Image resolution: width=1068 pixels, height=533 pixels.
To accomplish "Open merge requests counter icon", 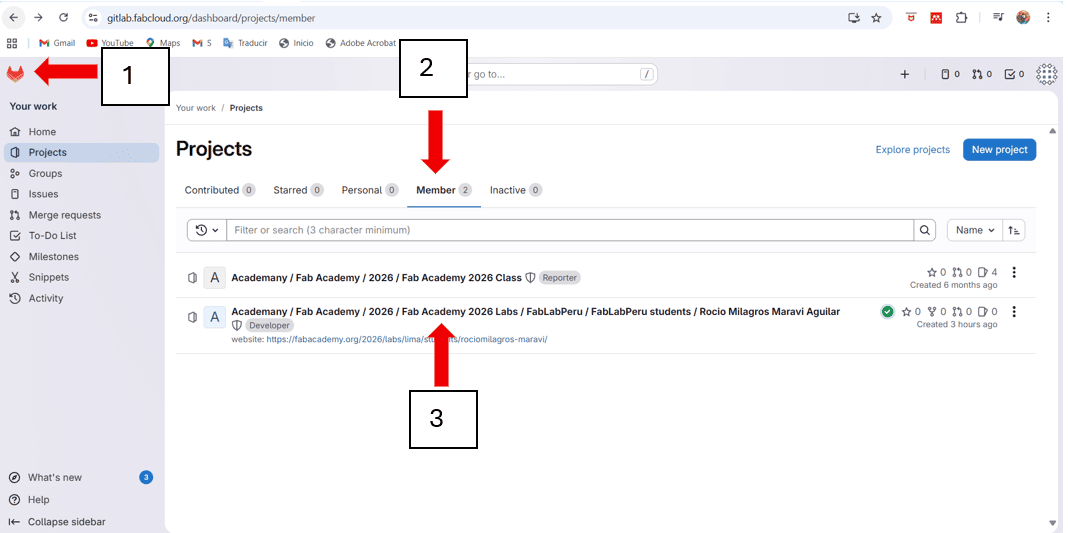I will click(x=982, y=74).
